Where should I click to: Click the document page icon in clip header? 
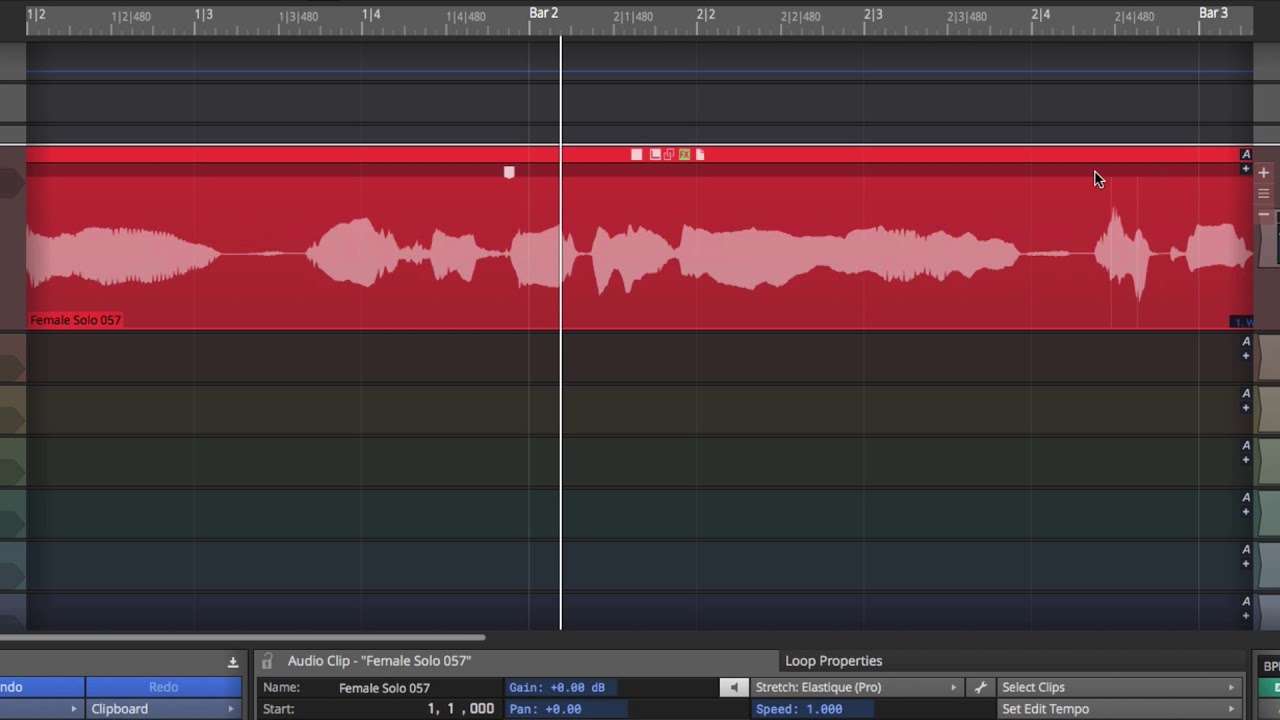[x=700, y=154]
